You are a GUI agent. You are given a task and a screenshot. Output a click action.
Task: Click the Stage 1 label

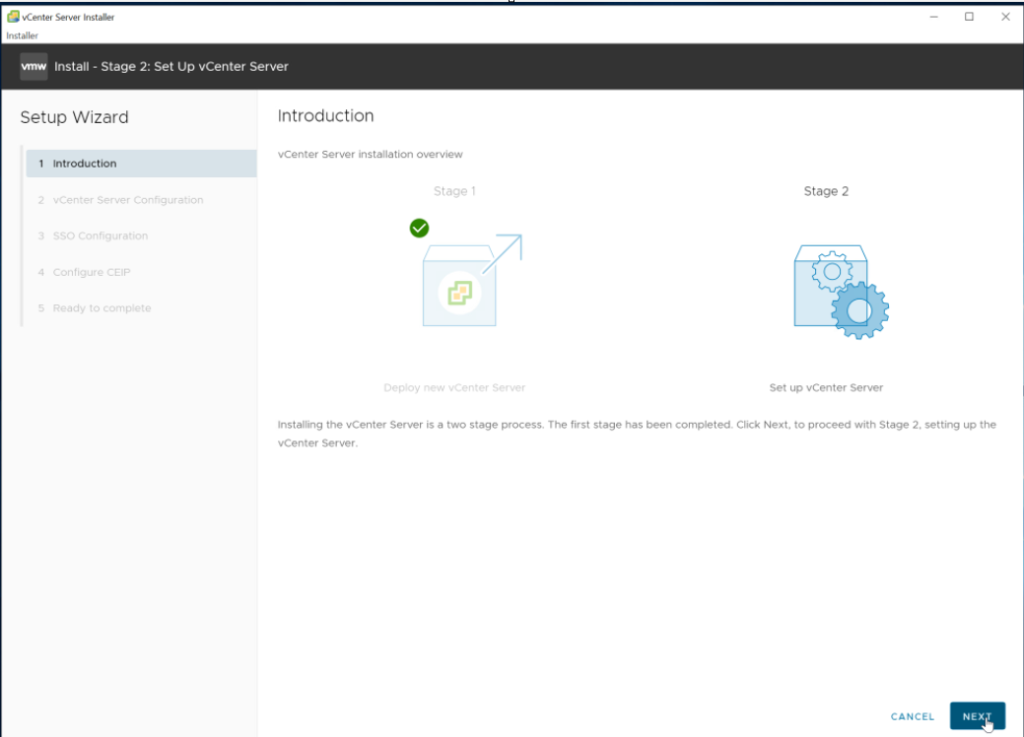pos(455,191)
